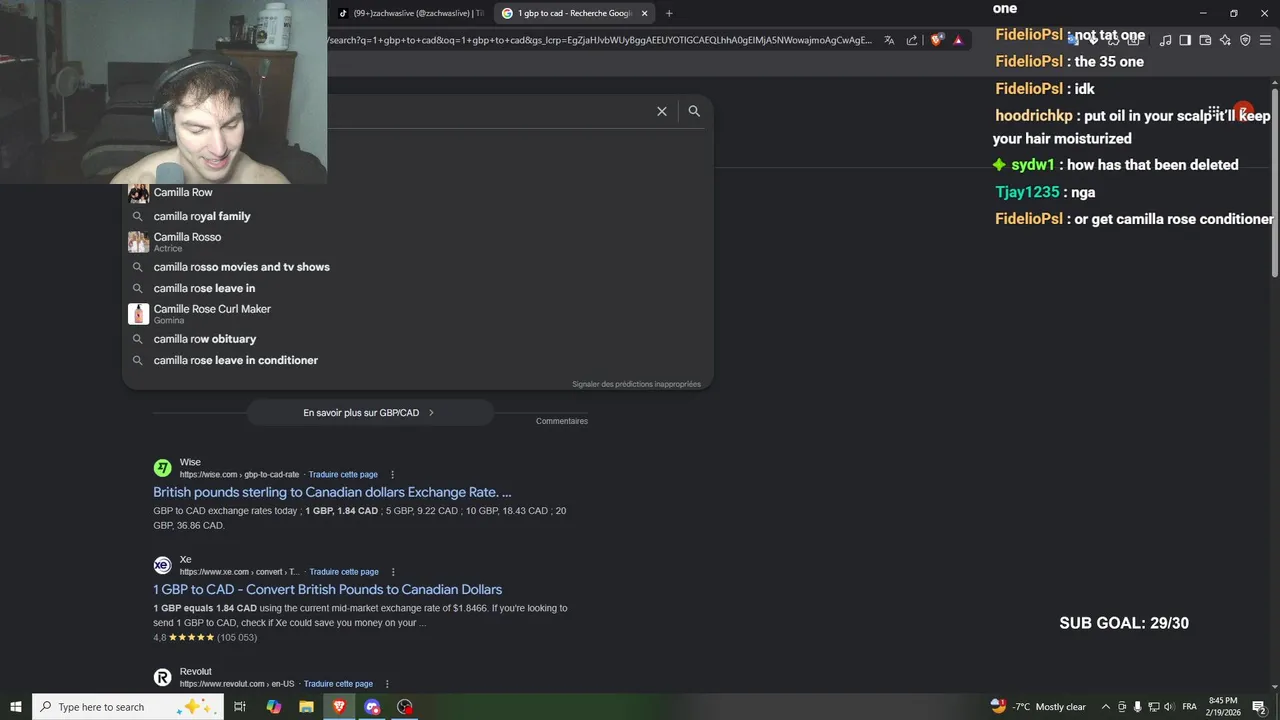Expand the hidden system tray icons chevron
Screen dimensions: 1280x720
pyautogui.click(x=1105, y=707)
